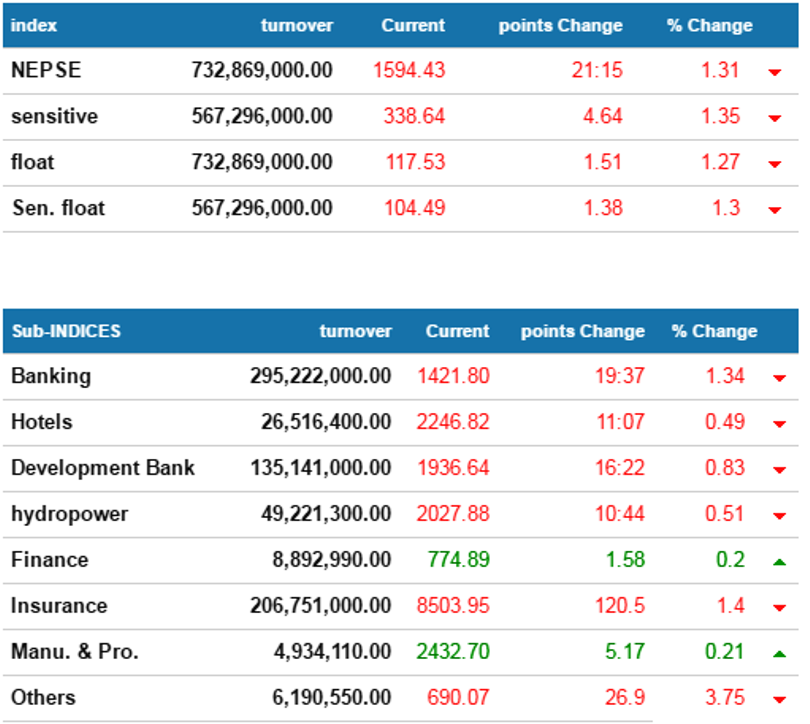Click Others percent change value 3.75

pos(724,698)
